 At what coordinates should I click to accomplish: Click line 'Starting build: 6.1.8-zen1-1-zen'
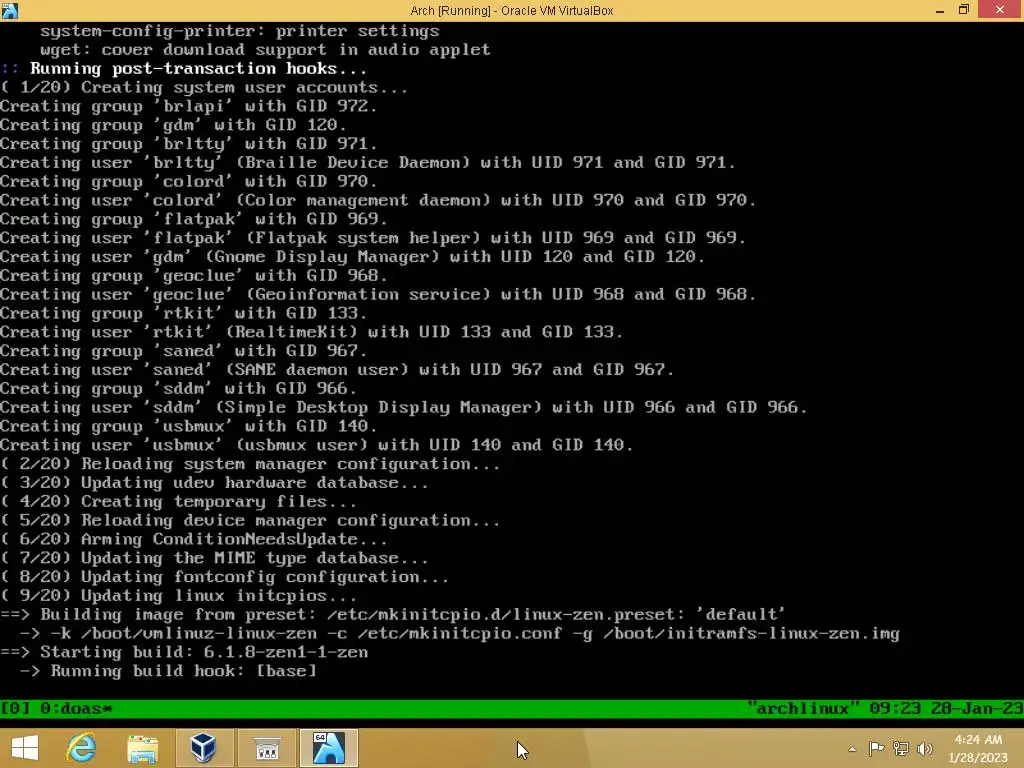(x=184, y=652)
